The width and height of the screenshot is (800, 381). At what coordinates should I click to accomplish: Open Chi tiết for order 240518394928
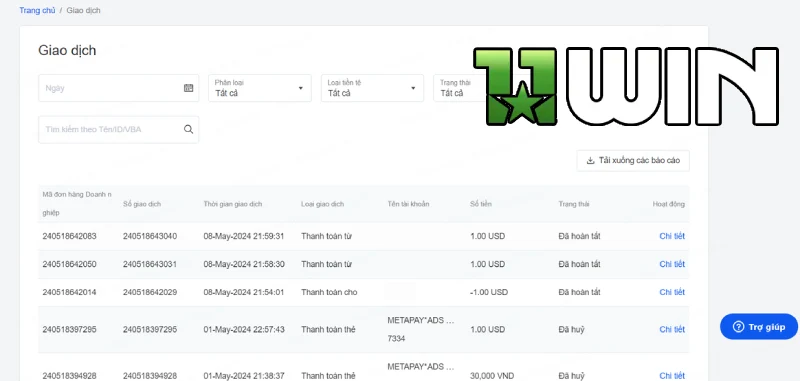tap(672, 376)
